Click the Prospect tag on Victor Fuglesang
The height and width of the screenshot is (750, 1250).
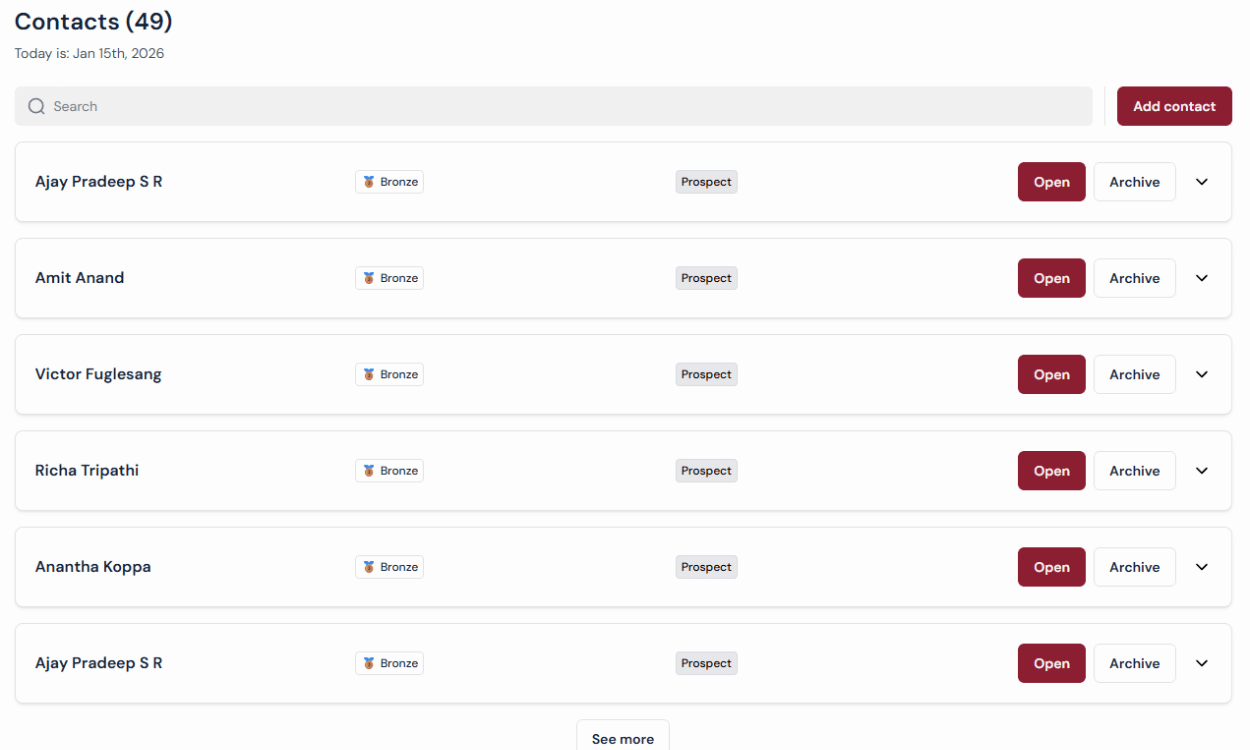(x=706, y=374)
